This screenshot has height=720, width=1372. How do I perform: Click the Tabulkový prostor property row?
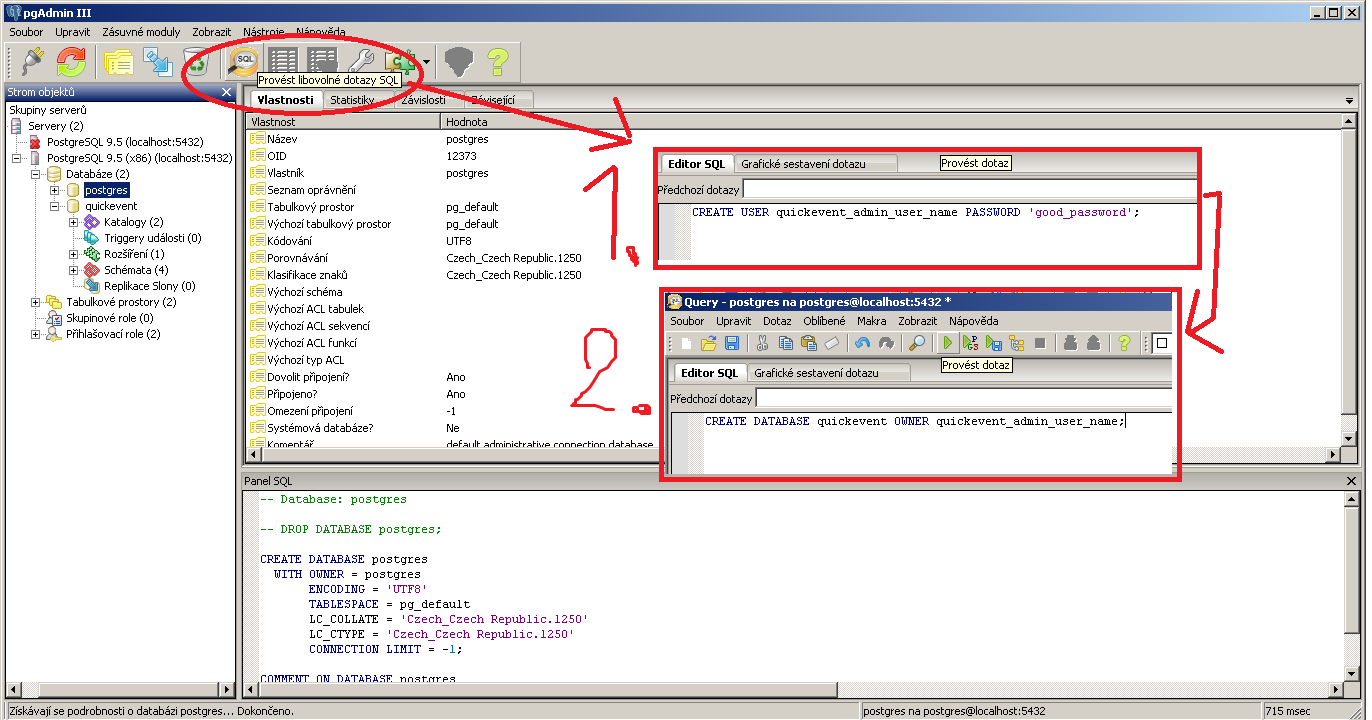(x=793, y=207)
